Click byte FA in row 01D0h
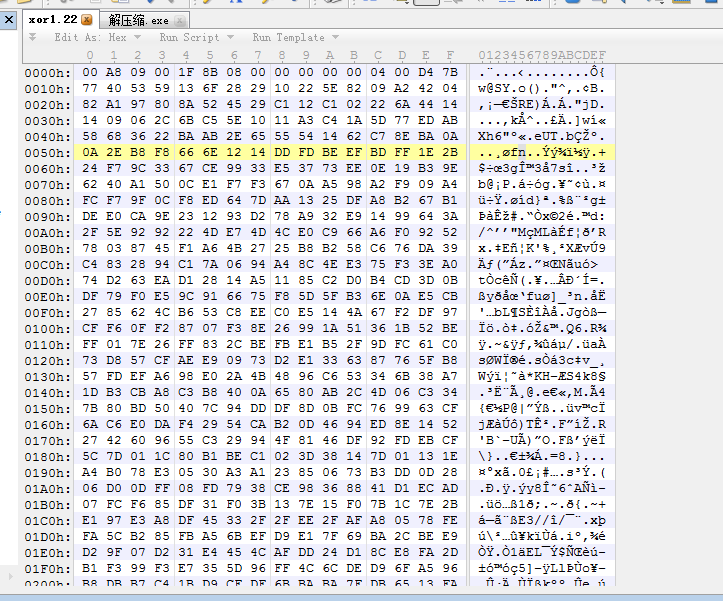Viewport: 723px width, 601px height. point(90,536)
